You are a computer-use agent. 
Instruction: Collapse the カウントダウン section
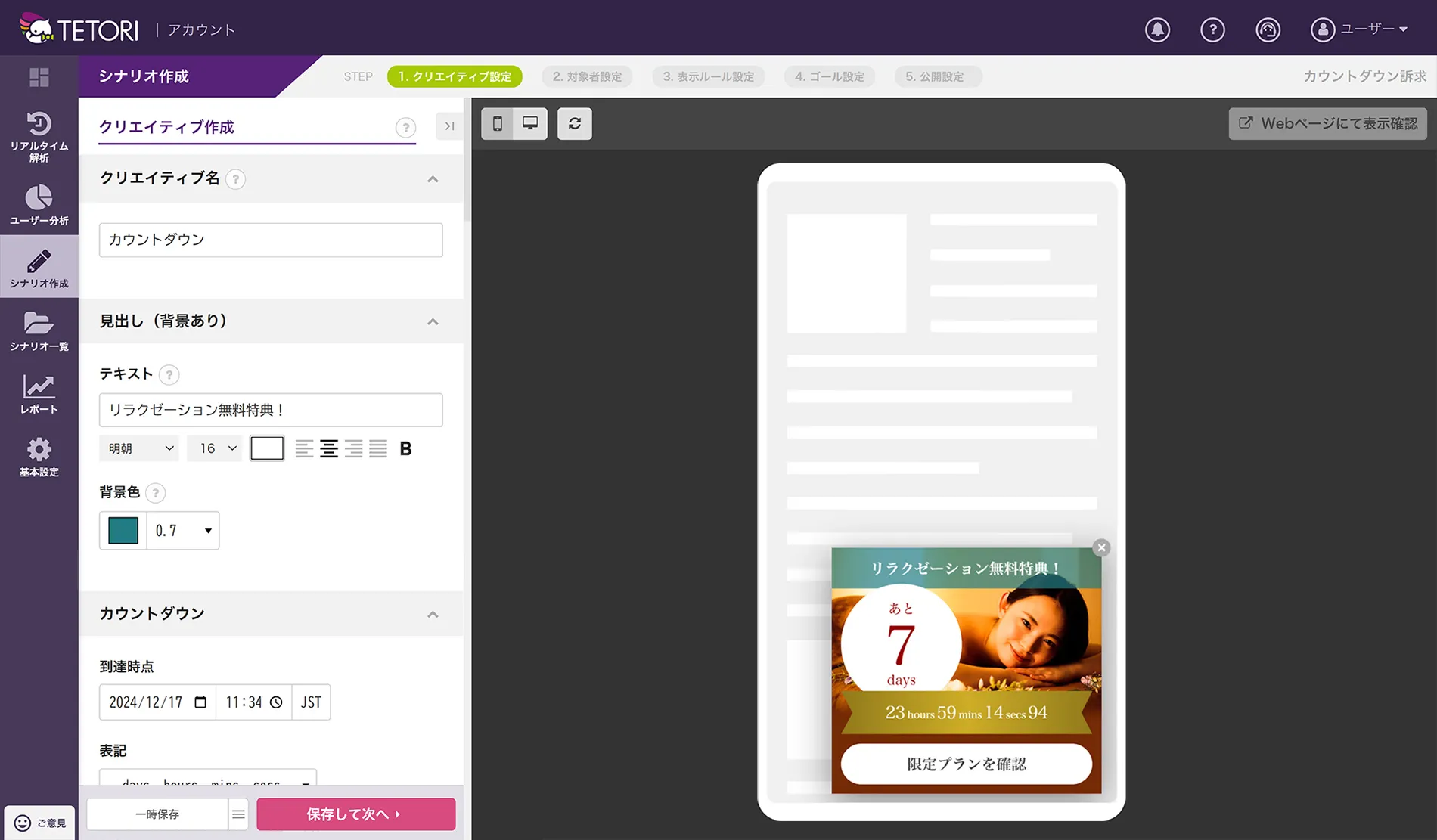[x=433, y=614]
